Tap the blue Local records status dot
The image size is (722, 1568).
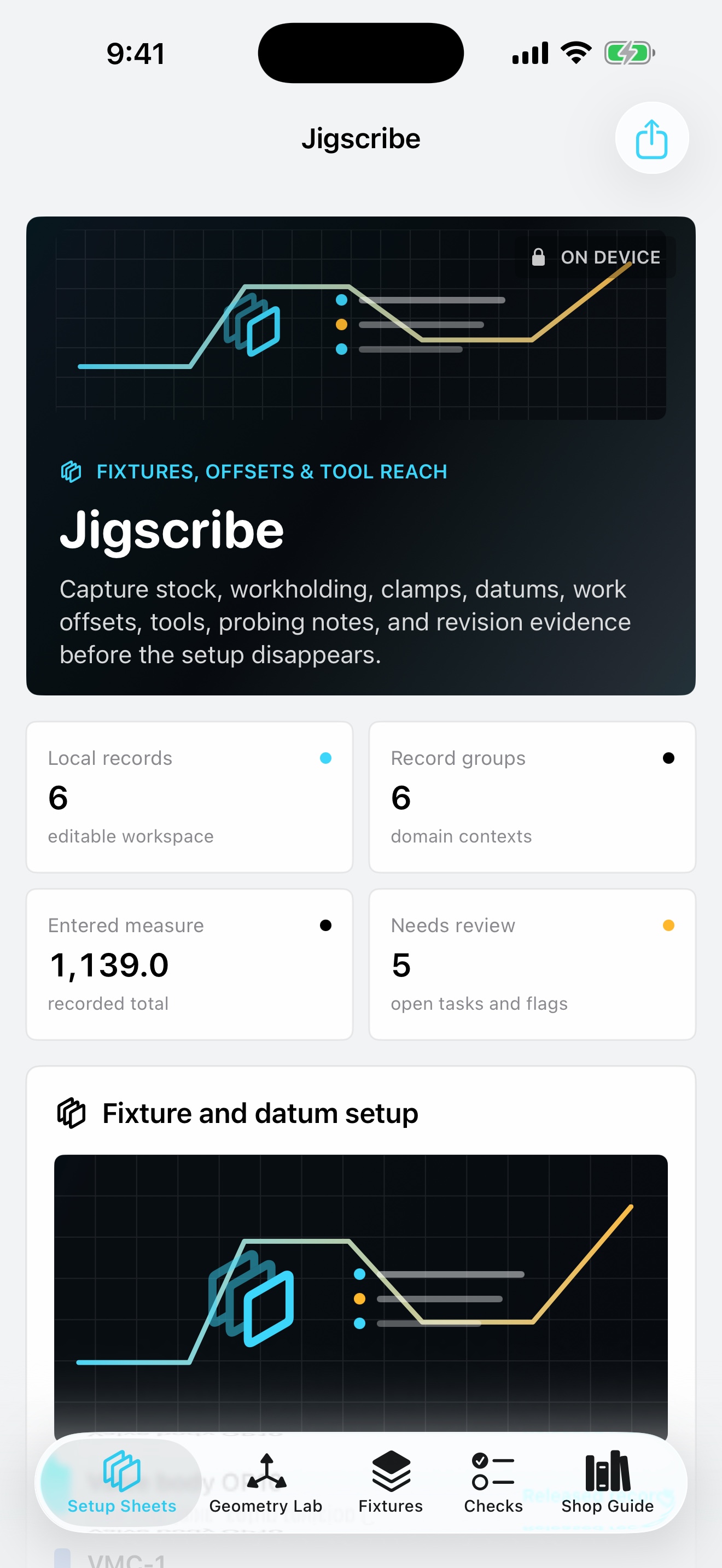pos(325,758)
